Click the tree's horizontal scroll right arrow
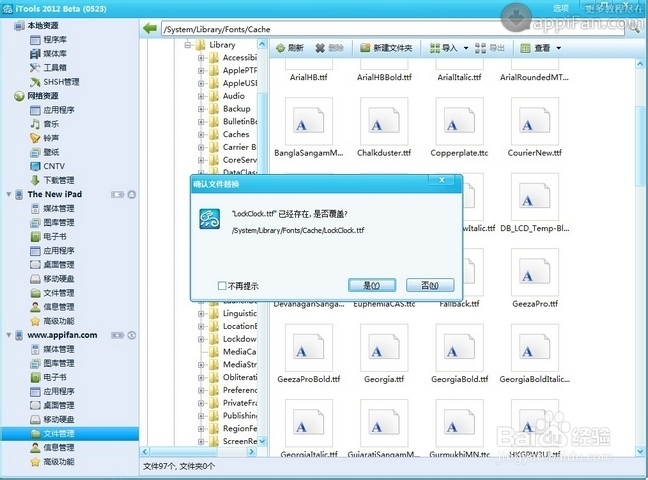This screenshot has height=480, width=648. [252, 451]
